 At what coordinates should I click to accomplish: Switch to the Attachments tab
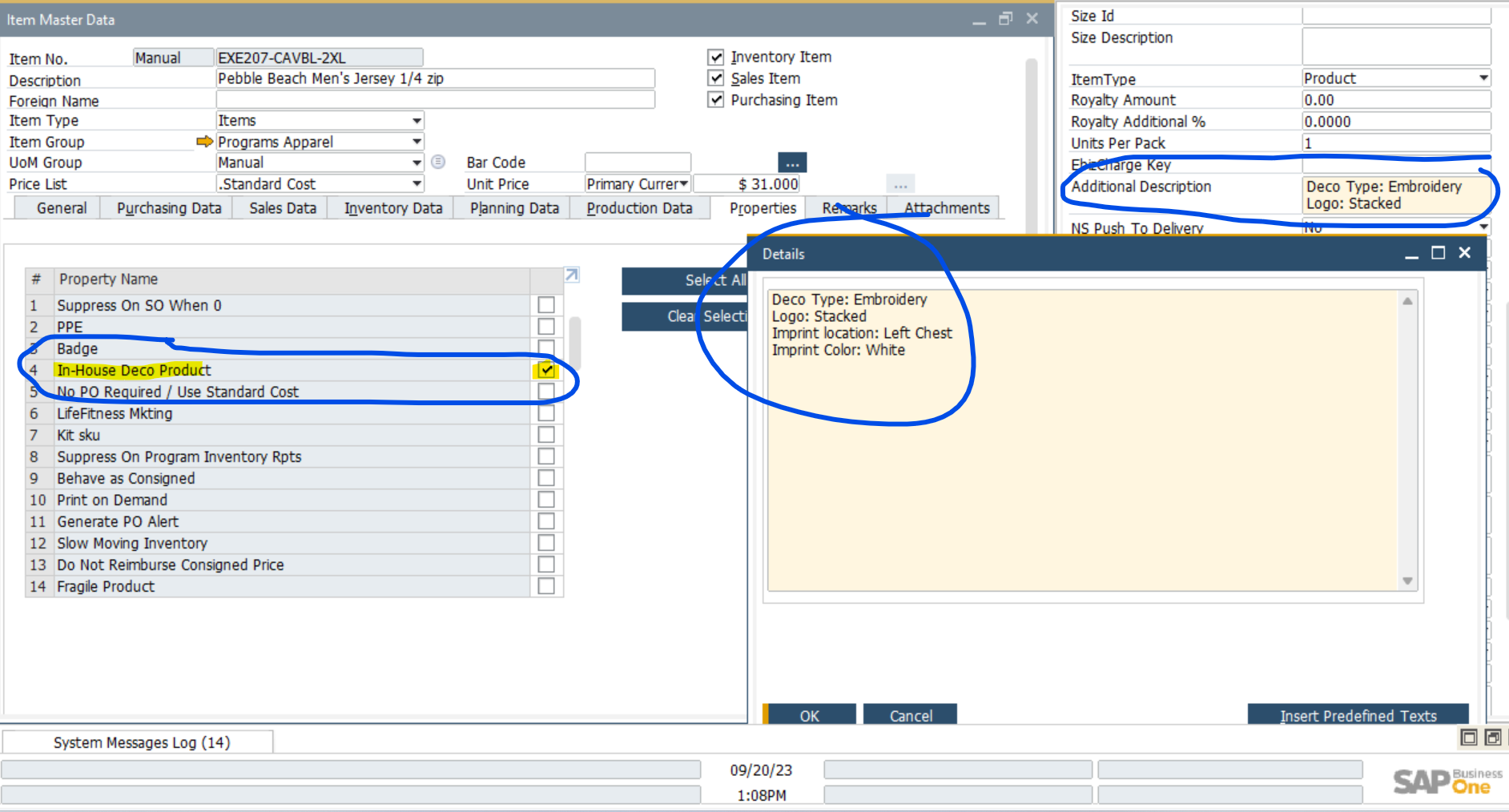point(947,208)
